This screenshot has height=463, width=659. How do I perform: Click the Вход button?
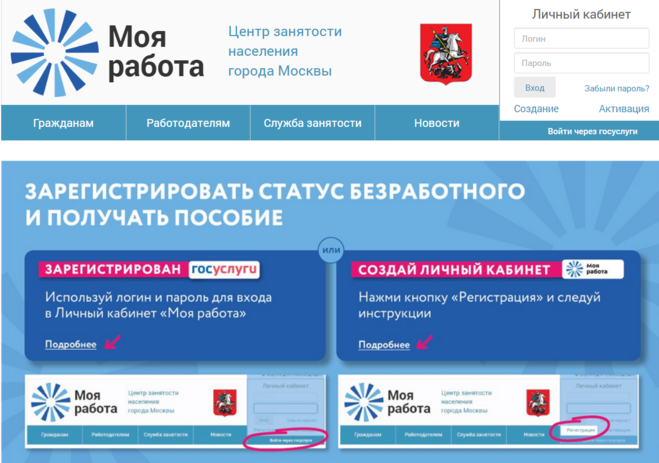point(535,88)
